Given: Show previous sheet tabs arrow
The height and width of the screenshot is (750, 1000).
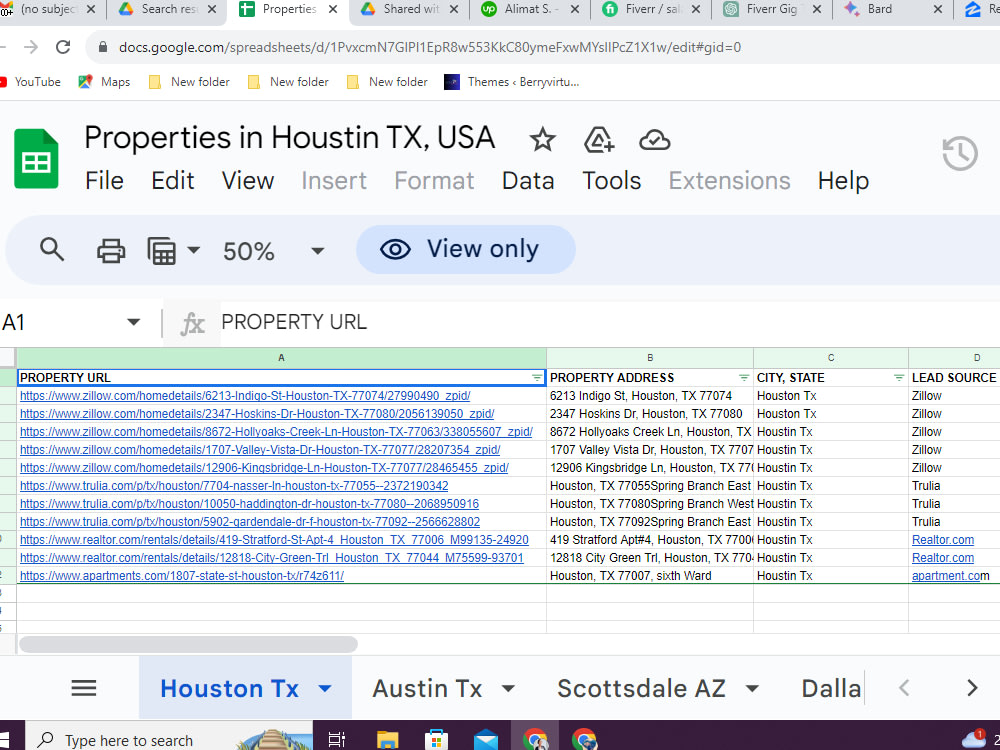Looking at the screenshot, I should [x=904, y=688].
